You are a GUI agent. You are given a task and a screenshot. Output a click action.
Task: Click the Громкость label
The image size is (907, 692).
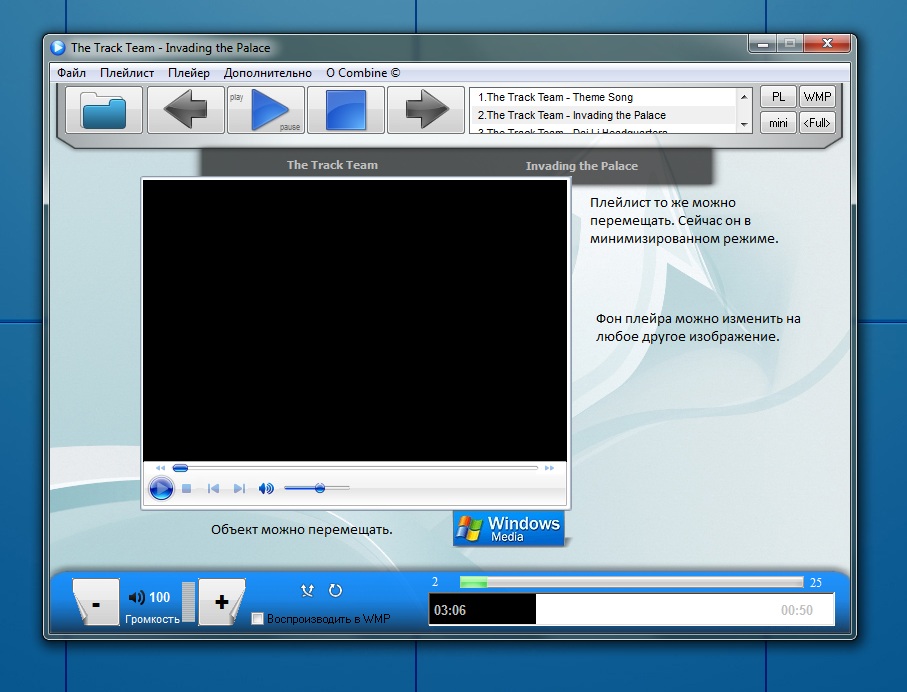152,619
